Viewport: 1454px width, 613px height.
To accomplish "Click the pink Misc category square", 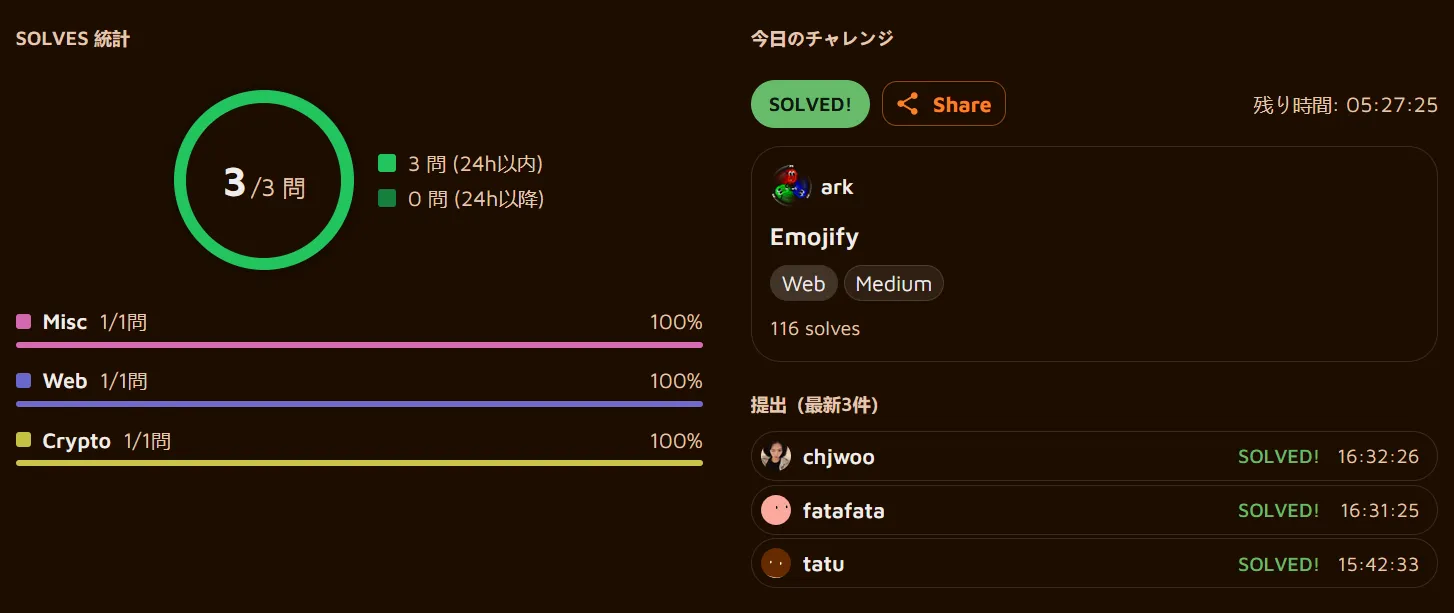I will [x=24, y=322].
